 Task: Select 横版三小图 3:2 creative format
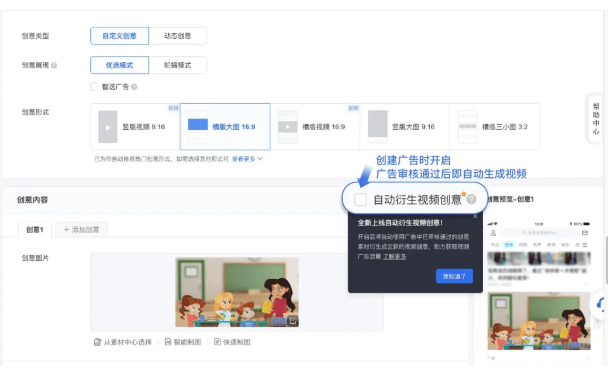[x=495, y=127]
